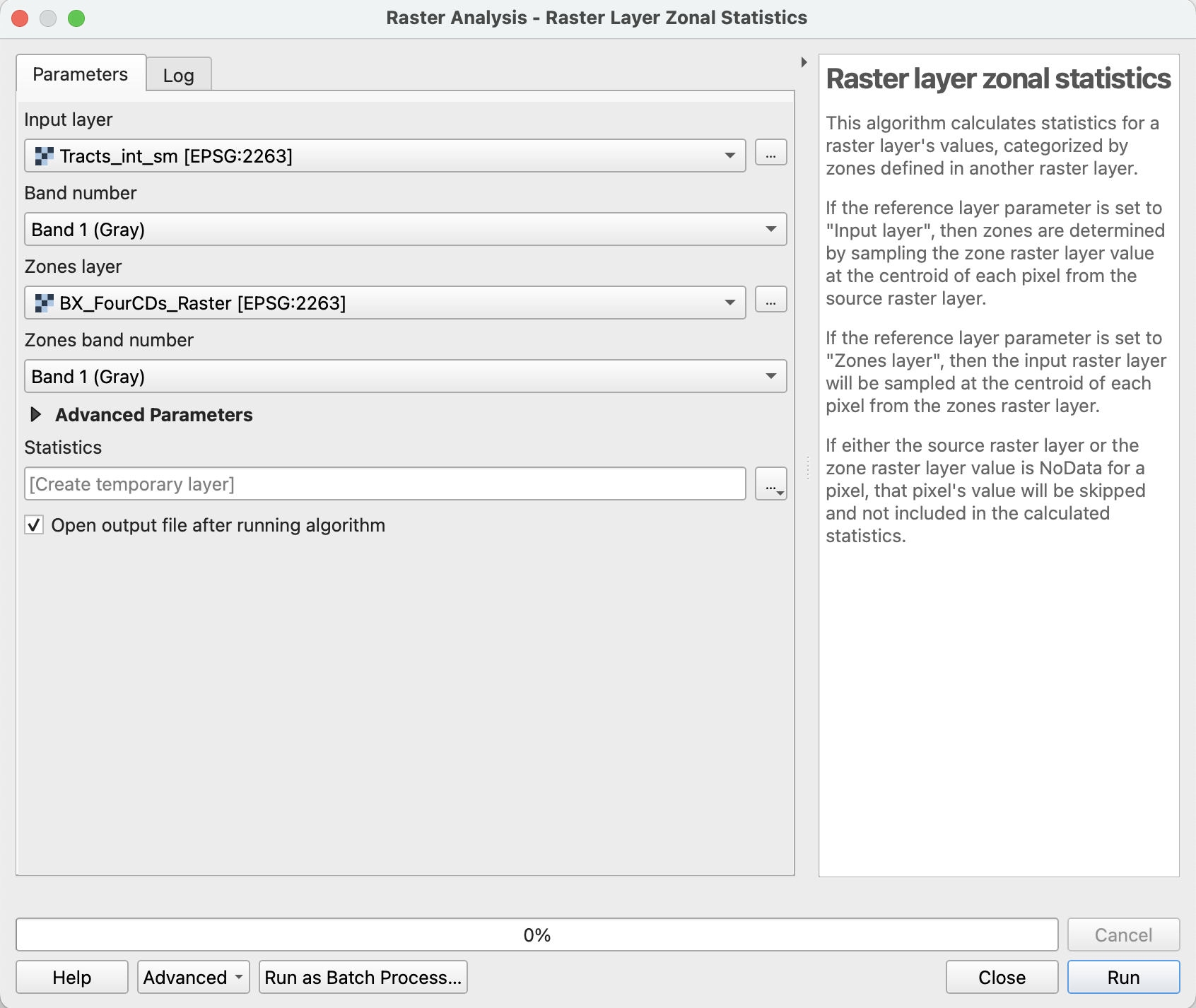Click the Statistics label
1196x1008 pixels.
click(63, 447)
